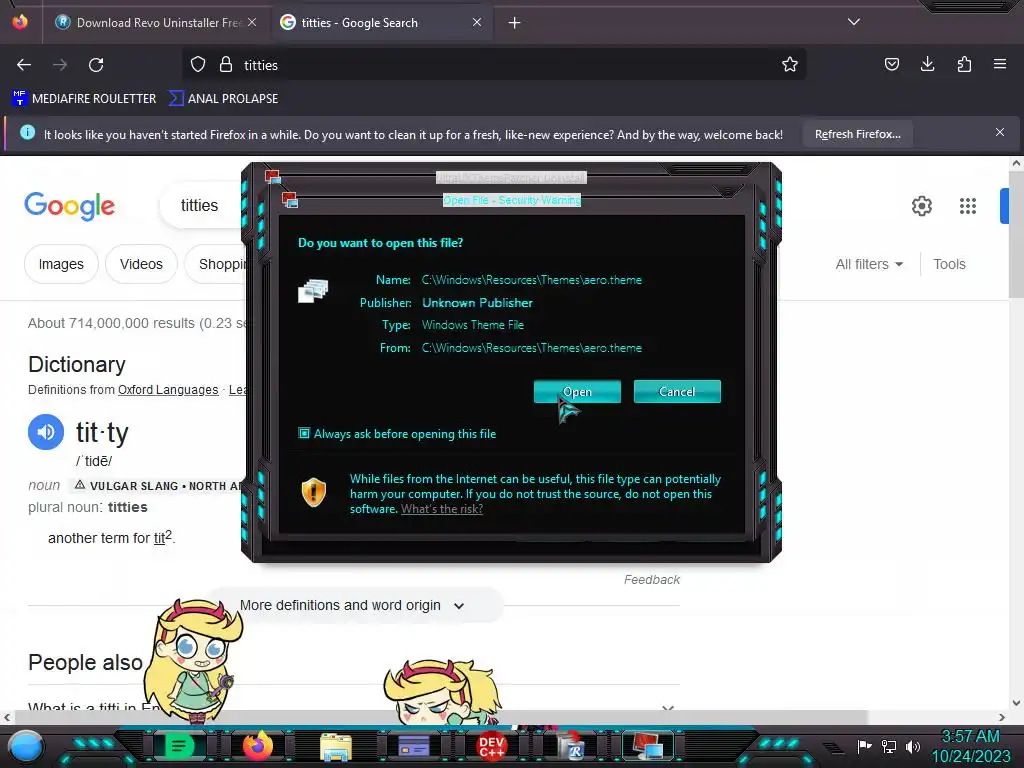Click the horizontal page scrollbar
The width and height of the screenshot is (1024, 768).
439,717
